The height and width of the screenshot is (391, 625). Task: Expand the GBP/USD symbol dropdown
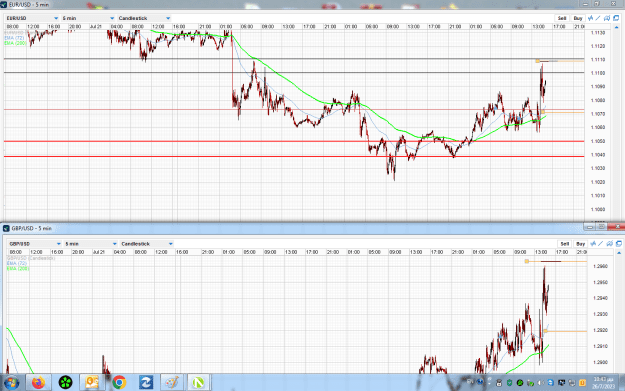tap(59, 244)
